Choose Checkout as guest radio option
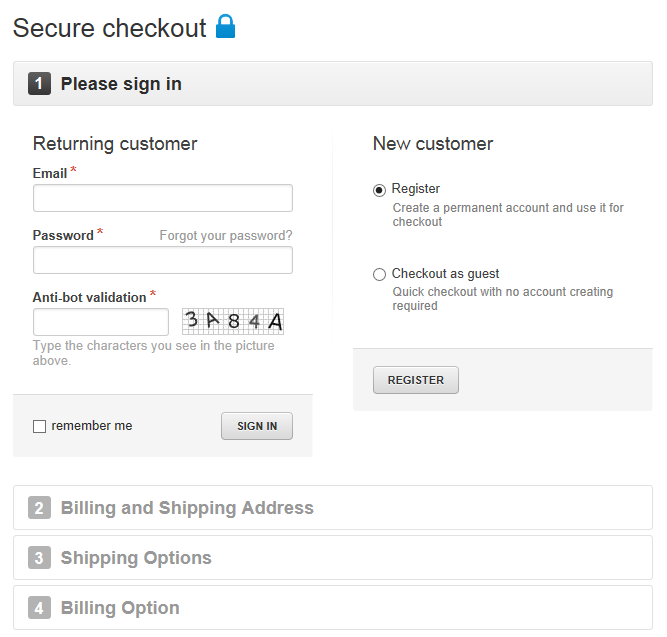This screenshot has height=637, width=667. 379,274
